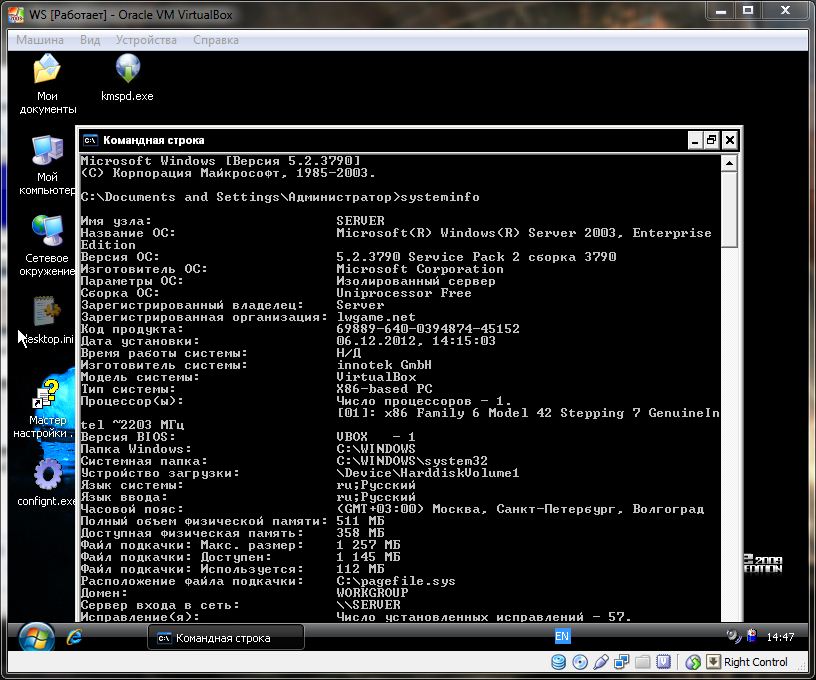This screenshot has height=680, width=816.
Task: Select the desktop.ini file icon
Action: 47,321
